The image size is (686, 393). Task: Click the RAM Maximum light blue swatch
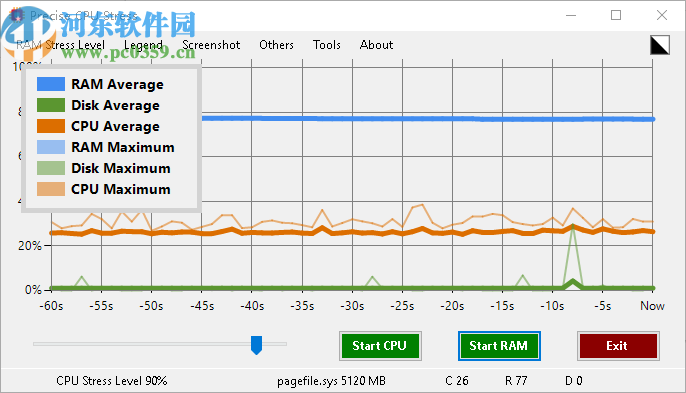[51, 147]
